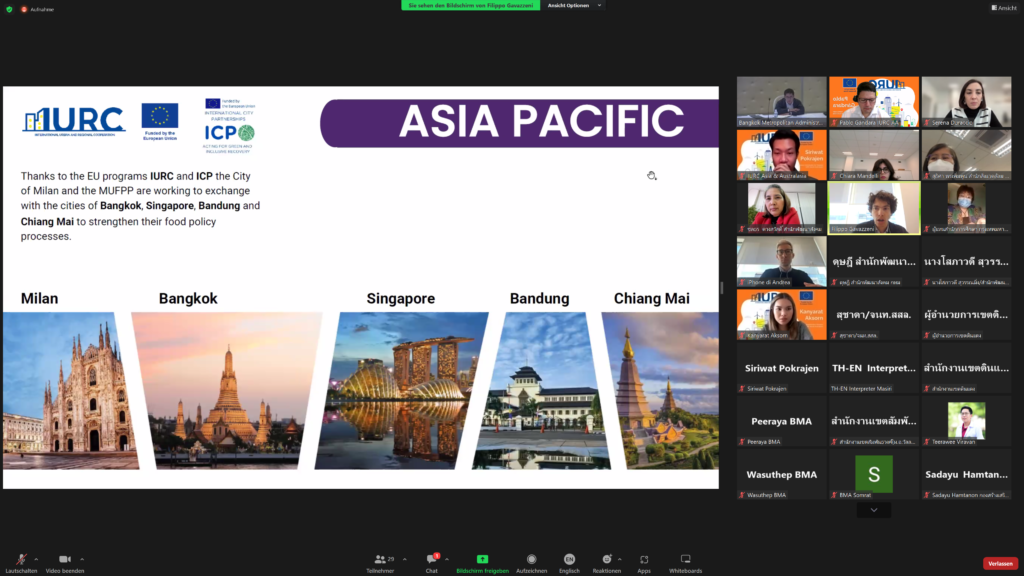This screenshot has width=1024, height=576.
Task: Leave the meeting with Verlassen
Action: click(x=1000, y=563)
